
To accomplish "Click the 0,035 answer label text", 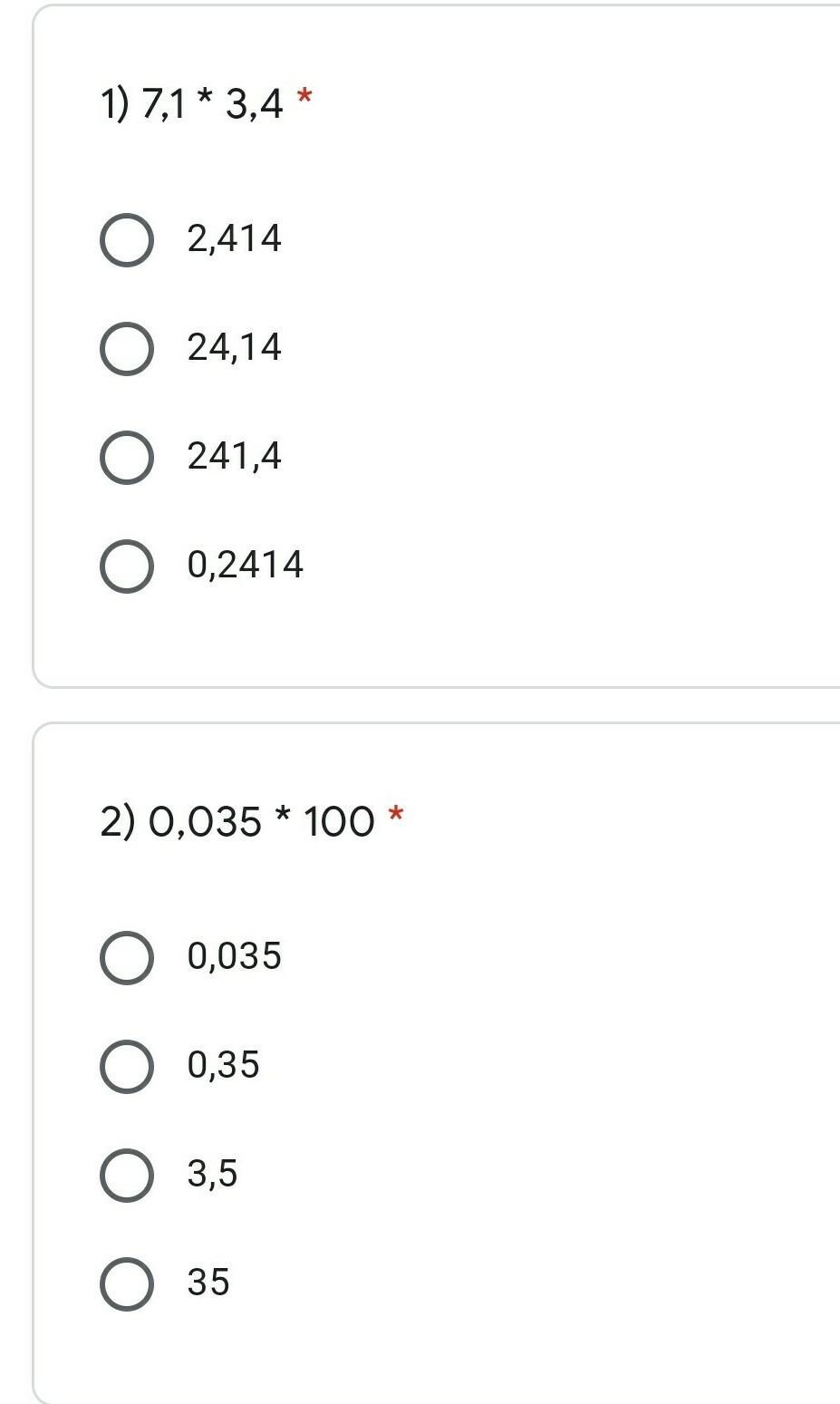I will tap(235, 957).
